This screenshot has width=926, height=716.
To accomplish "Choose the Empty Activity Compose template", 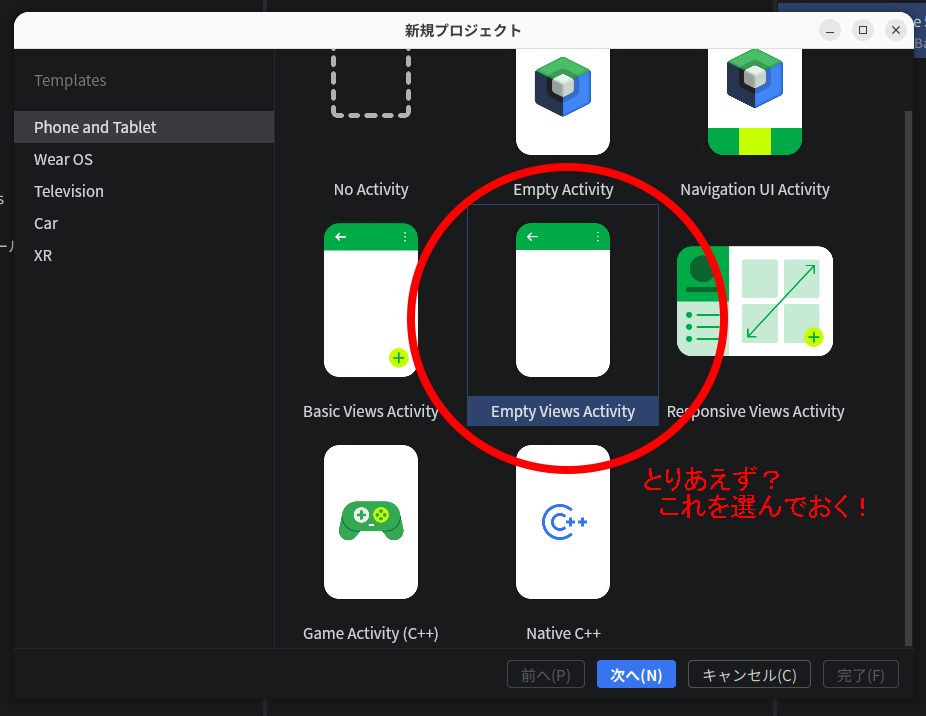I will coord(563,100).
